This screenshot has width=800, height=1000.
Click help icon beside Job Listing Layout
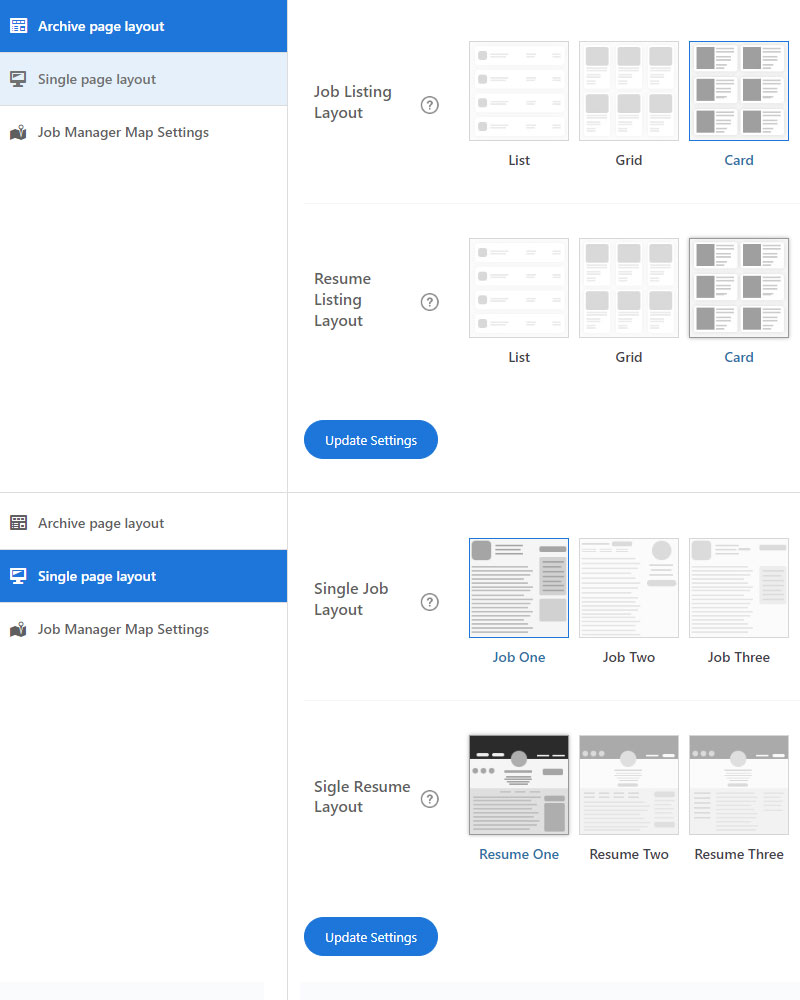tap(430, 105)
